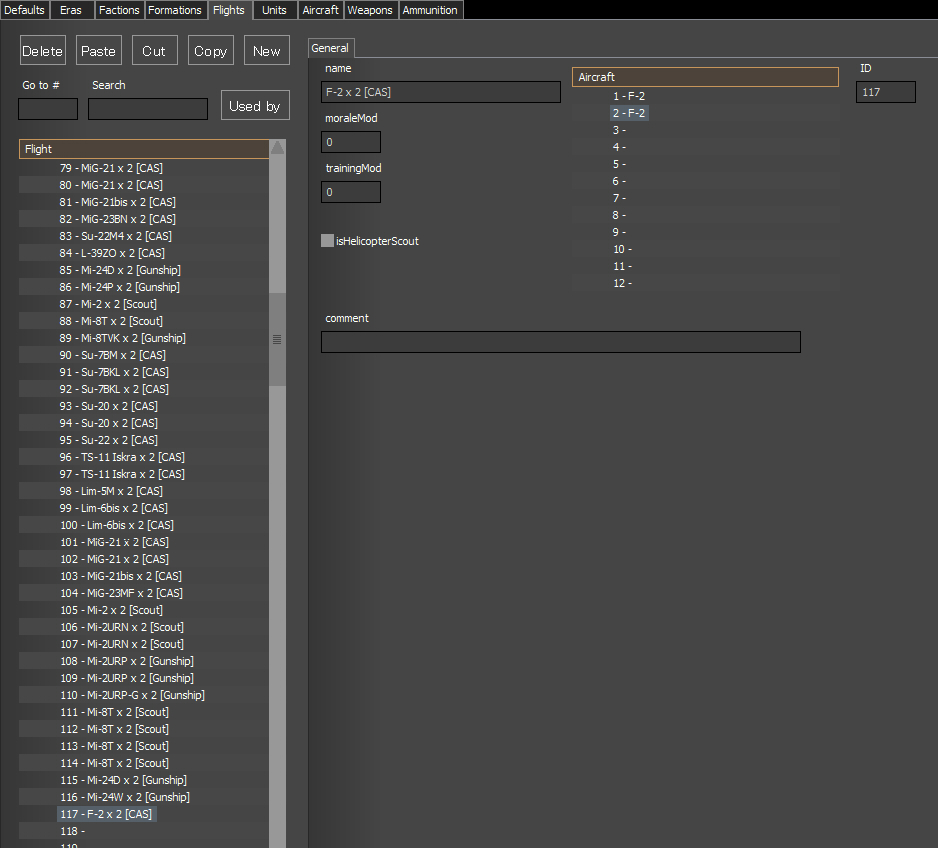Select flight 105 - Mi-2 x 2 [Scout]

(x=111, y=611)
